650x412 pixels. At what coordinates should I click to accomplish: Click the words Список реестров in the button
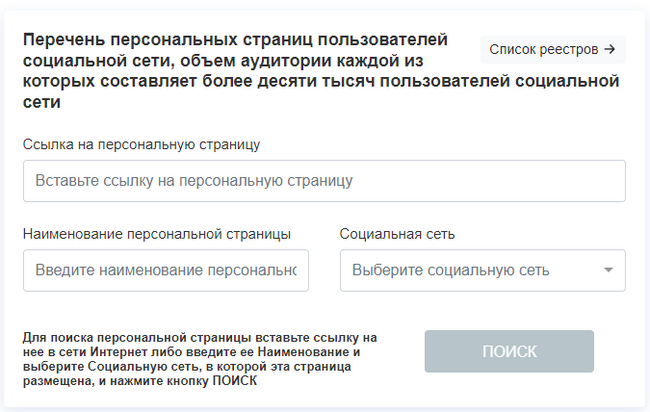(x=543, y=48)
